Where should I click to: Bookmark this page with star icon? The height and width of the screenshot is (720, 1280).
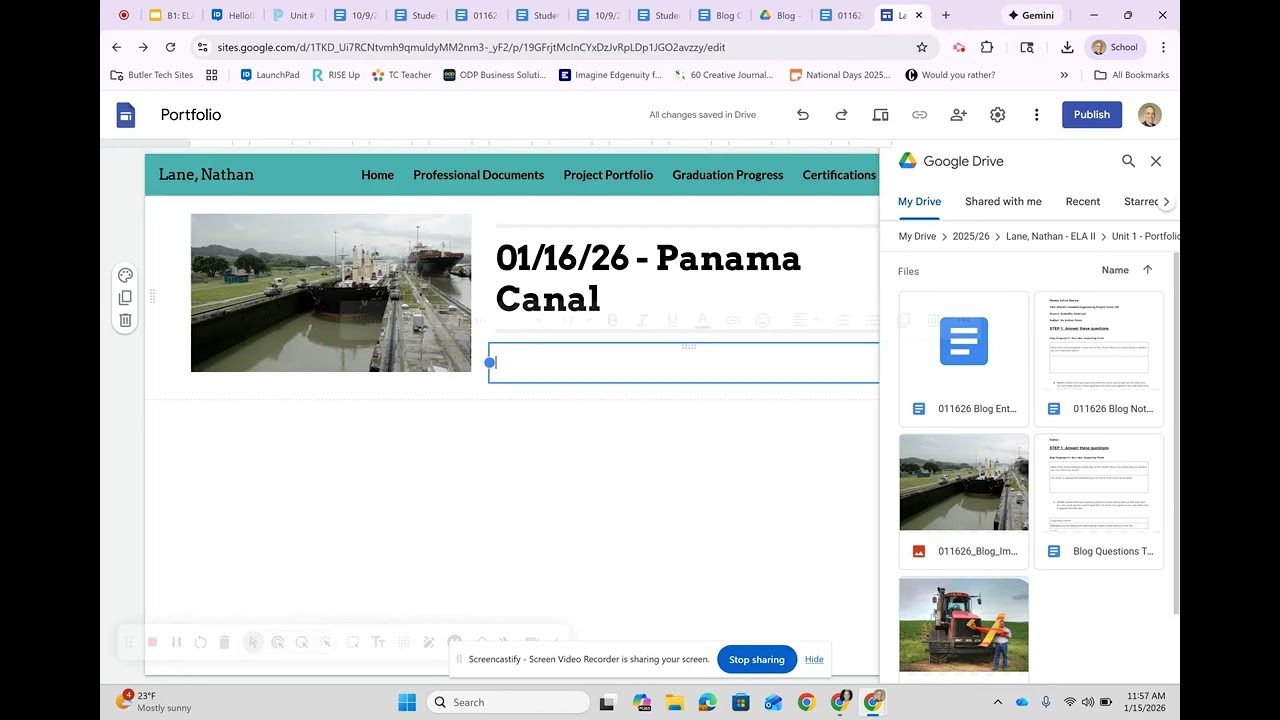point(922,47)
